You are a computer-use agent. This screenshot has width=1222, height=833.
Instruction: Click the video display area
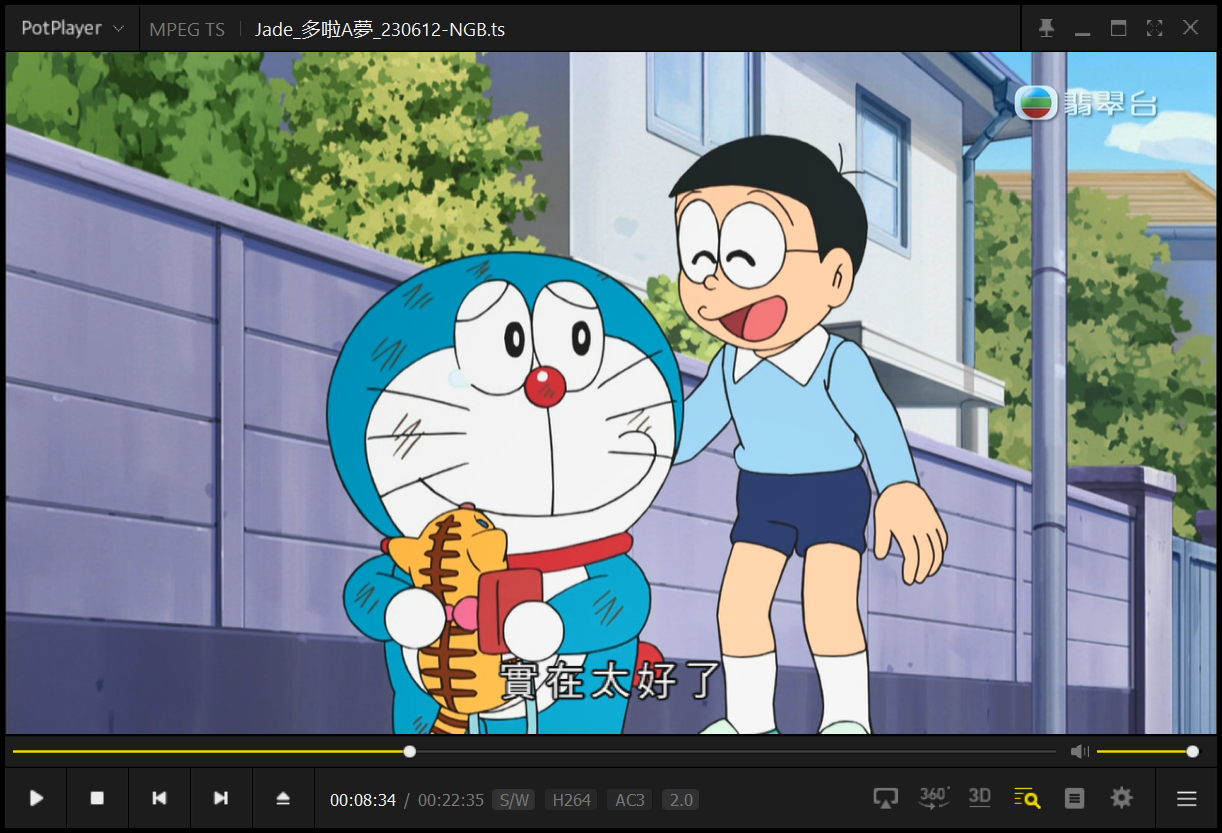click(611, 393)
